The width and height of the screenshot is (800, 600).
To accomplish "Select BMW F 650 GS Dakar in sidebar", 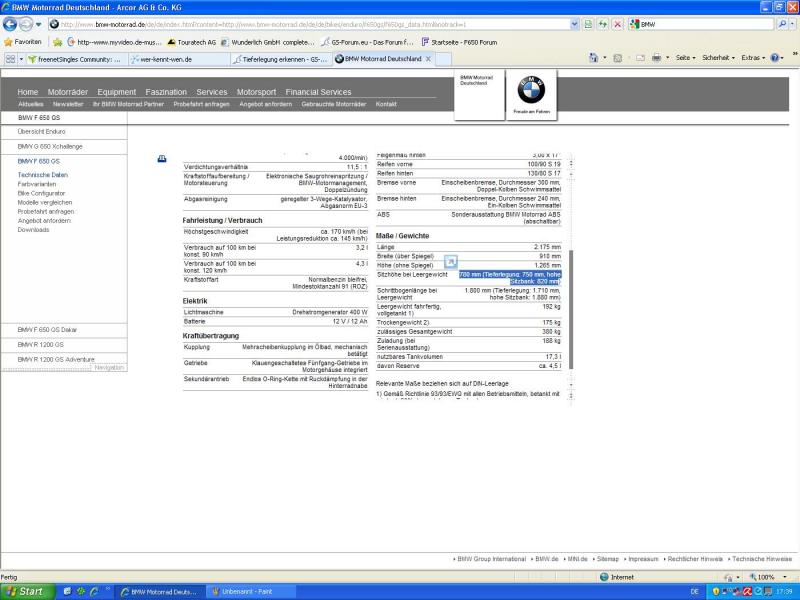I will [47, 330].
